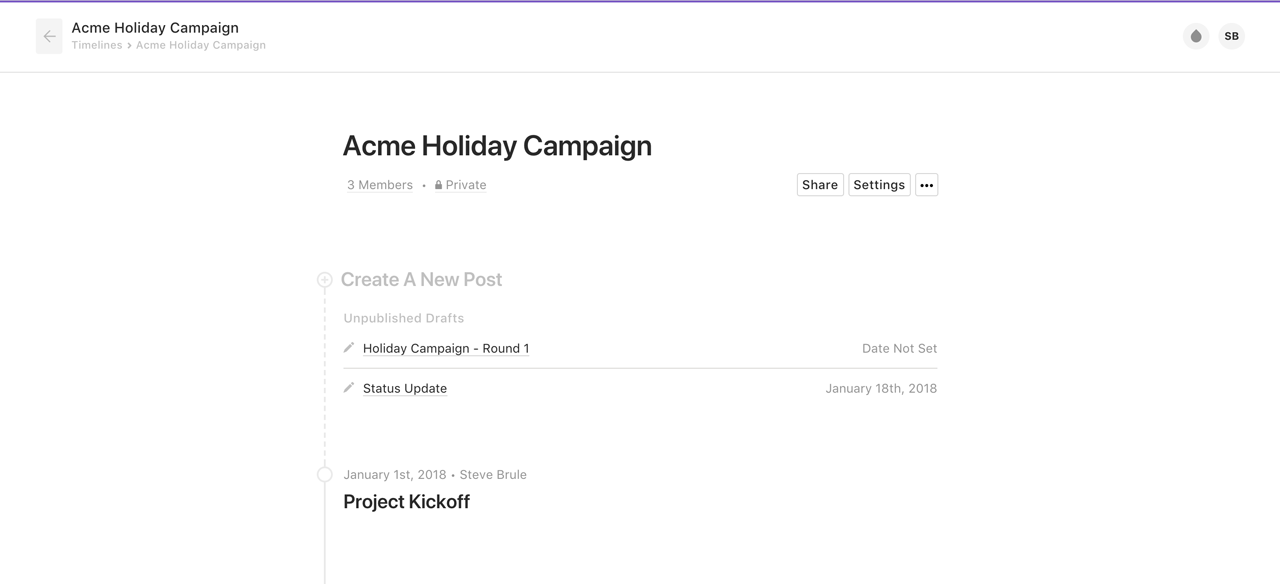Screen dimensions: 1280x584
Task: Click the Private visibility link
Action: [x=461, y=185]
